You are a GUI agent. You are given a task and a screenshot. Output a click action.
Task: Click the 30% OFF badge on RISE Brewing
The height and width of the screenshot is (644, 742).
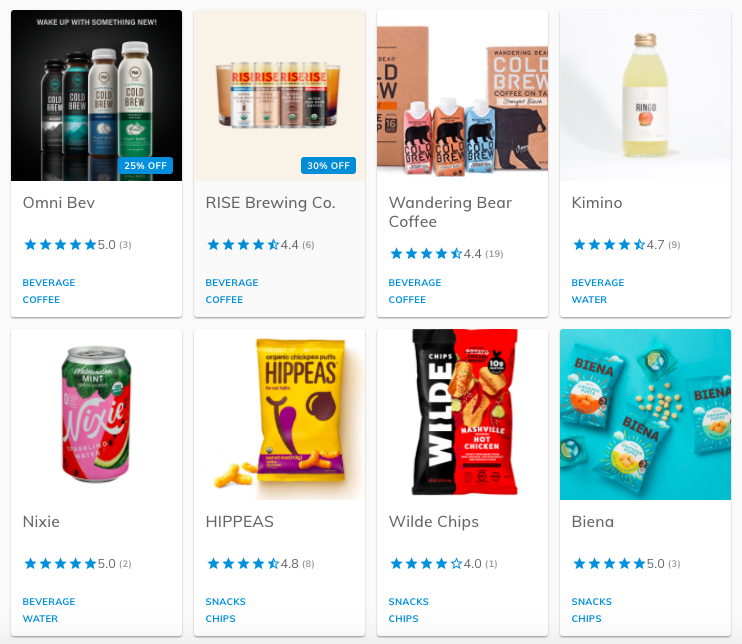(x=328, y=166)
